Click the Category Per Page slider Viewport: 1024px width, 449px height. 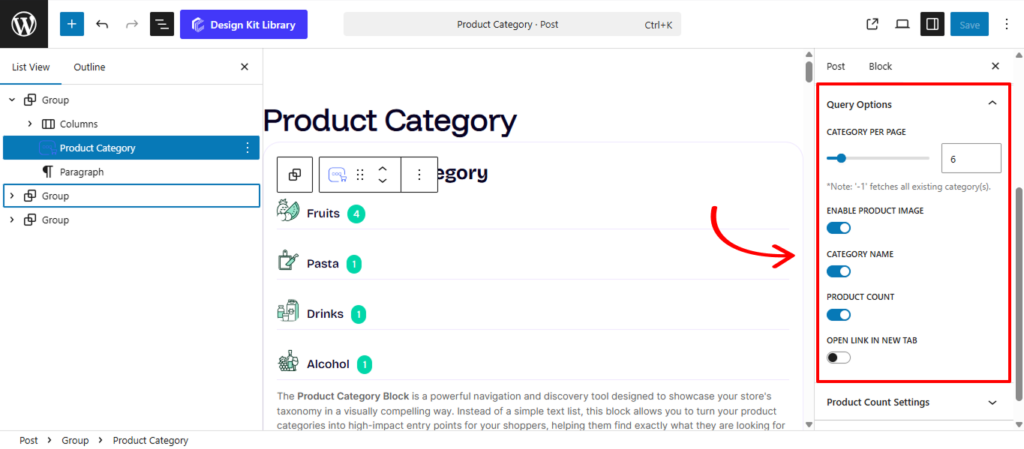(x=878, y=158)
